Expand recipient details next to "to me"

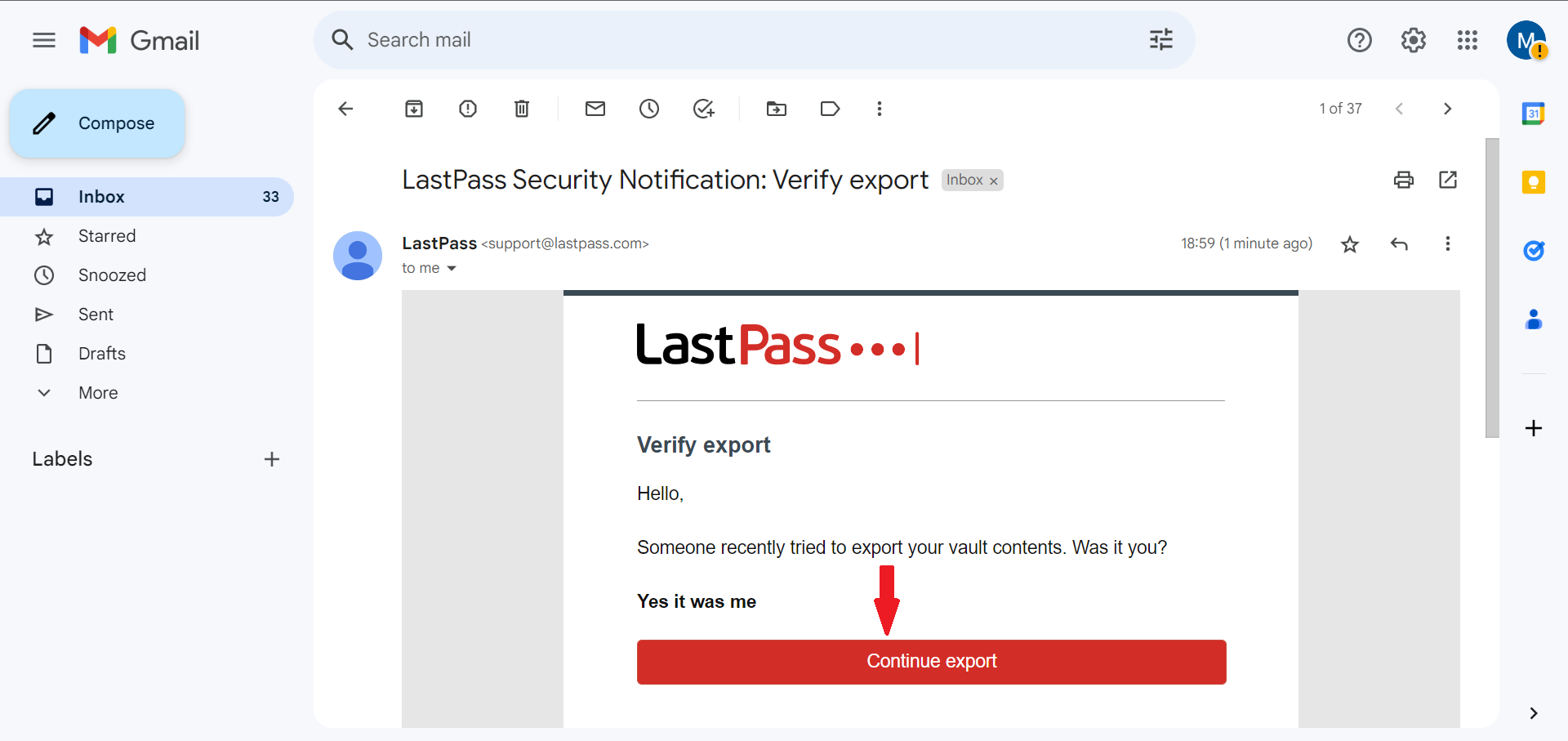click(452, 269)
